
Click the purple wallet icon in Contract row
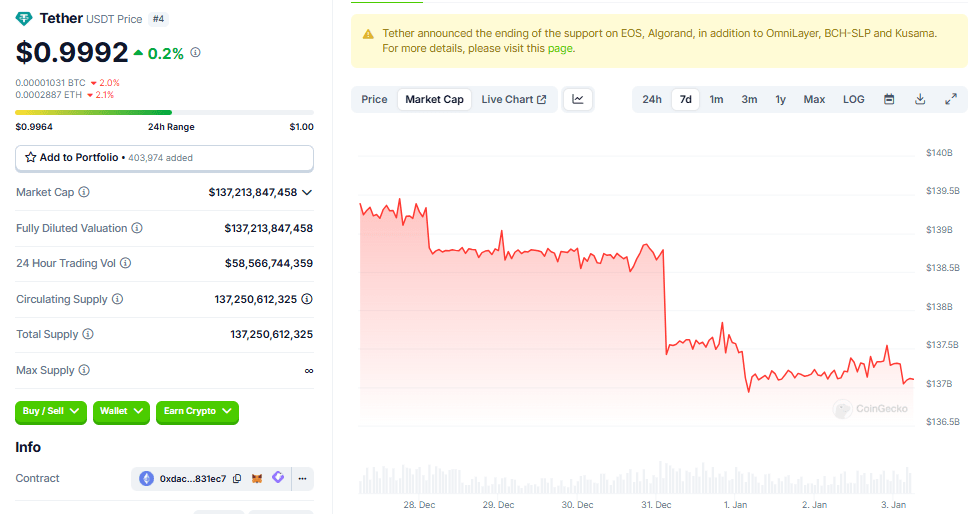coord(278,478)
